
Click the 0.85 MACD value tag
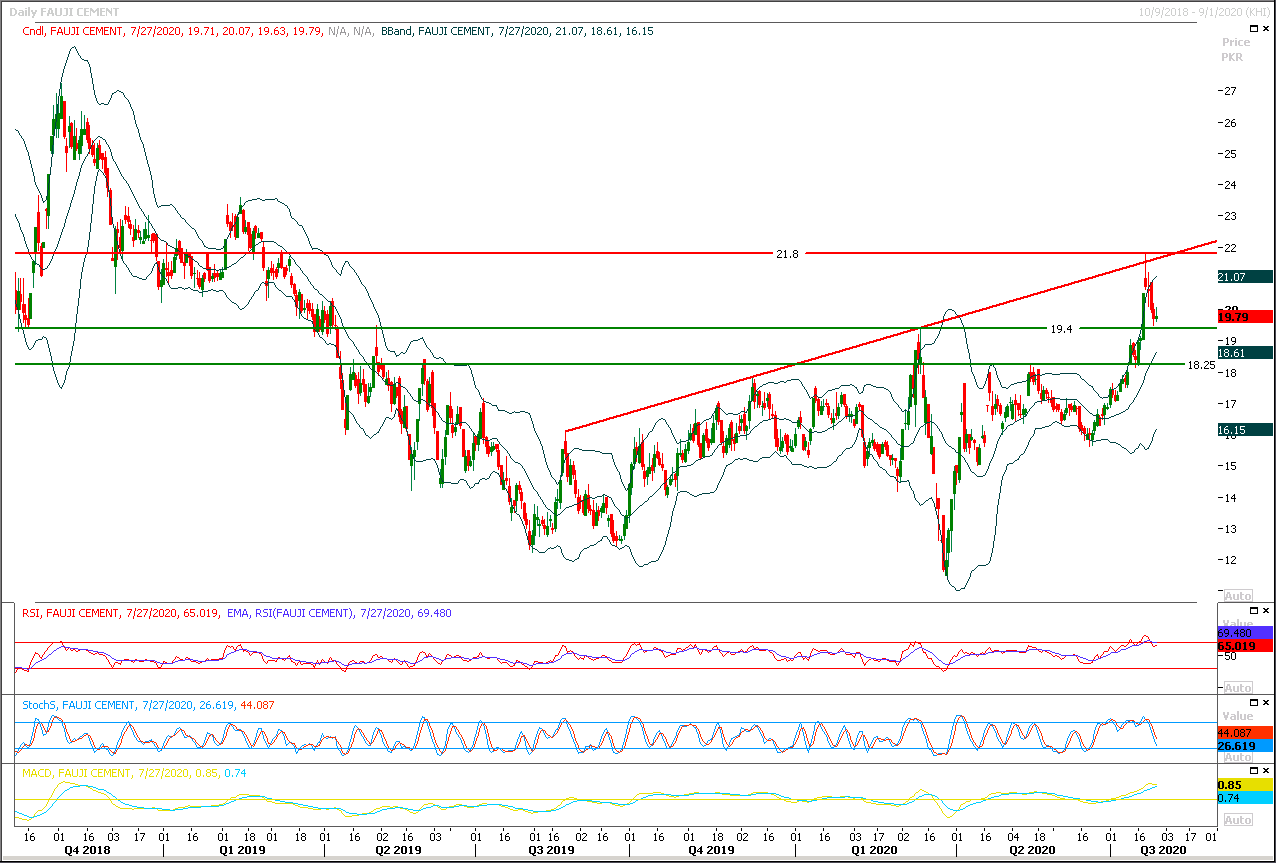tap(1245, 786)
